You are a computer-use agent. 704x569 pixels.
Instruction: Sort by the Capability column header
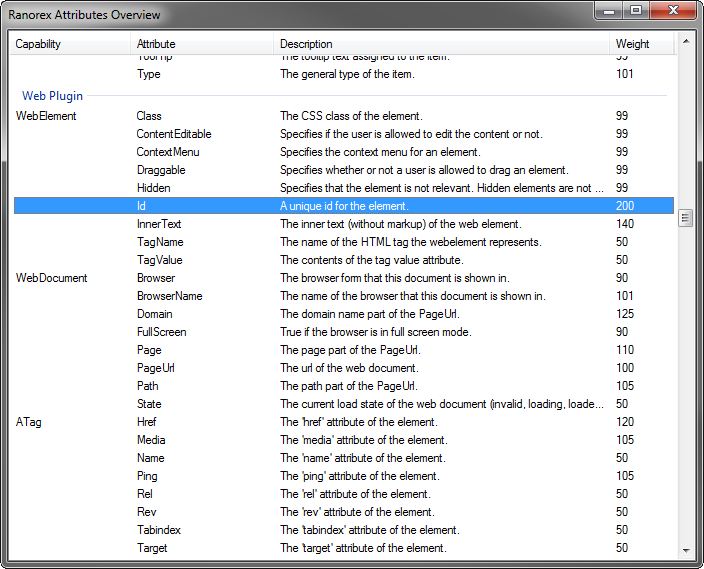(70, 44)
